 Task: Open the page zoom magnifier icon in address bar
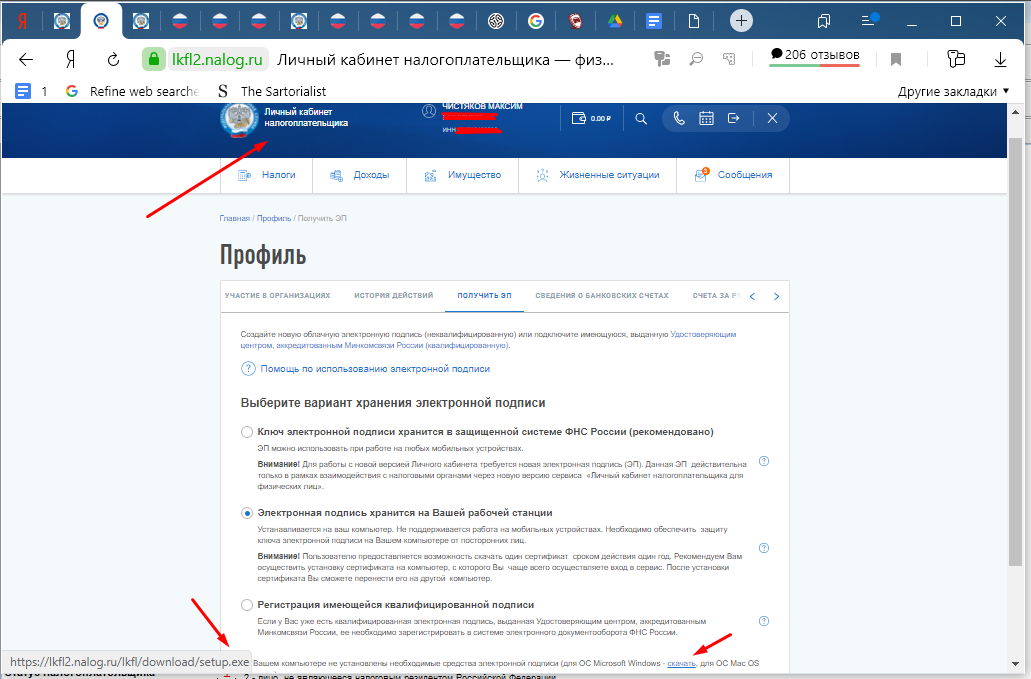pyautogui.click(x=696, y=59)
